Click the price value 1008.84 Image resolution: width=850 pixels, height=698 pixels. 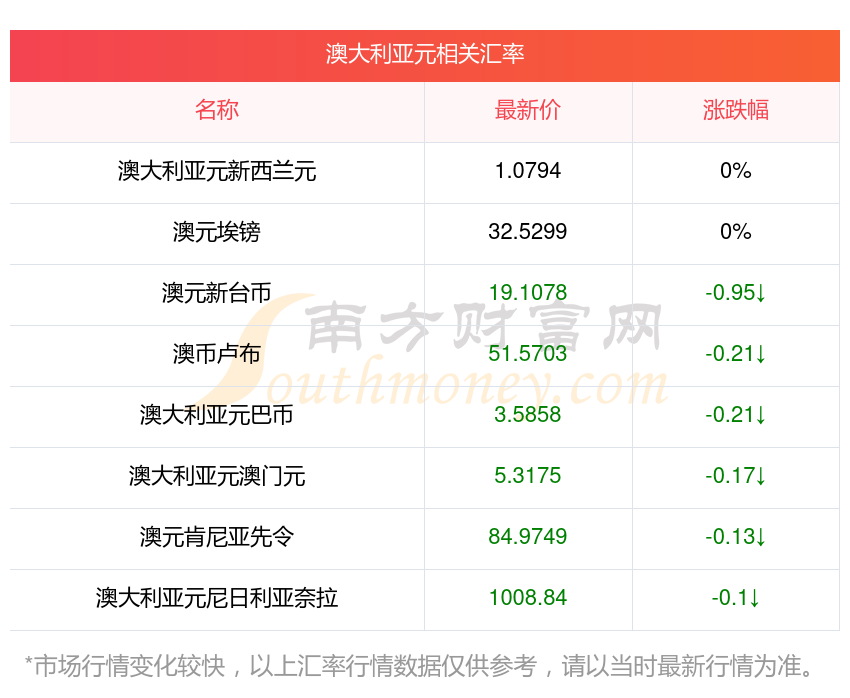(x=527, y=598)
